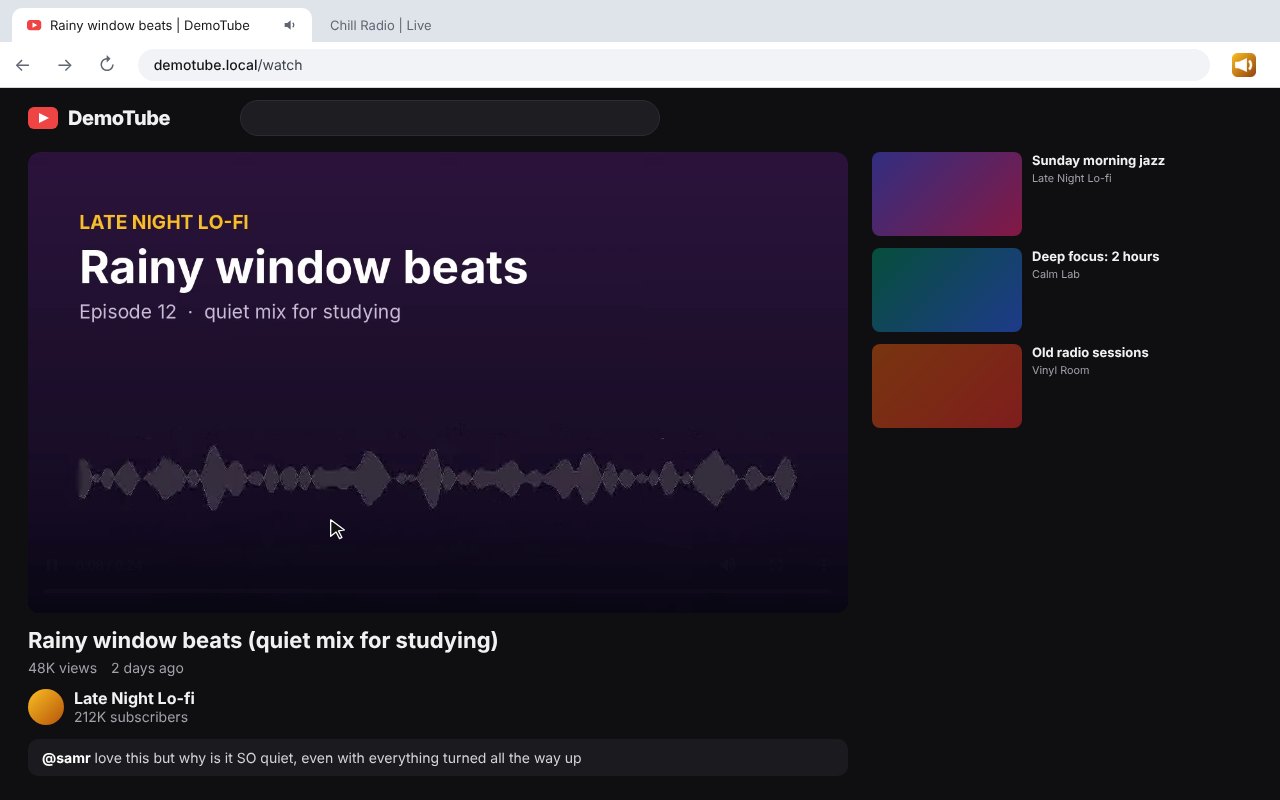Click the large 'Rainy window beats' title in the video
The width and height of the screenshot is (1280, 800).
(x=303, y=267)
